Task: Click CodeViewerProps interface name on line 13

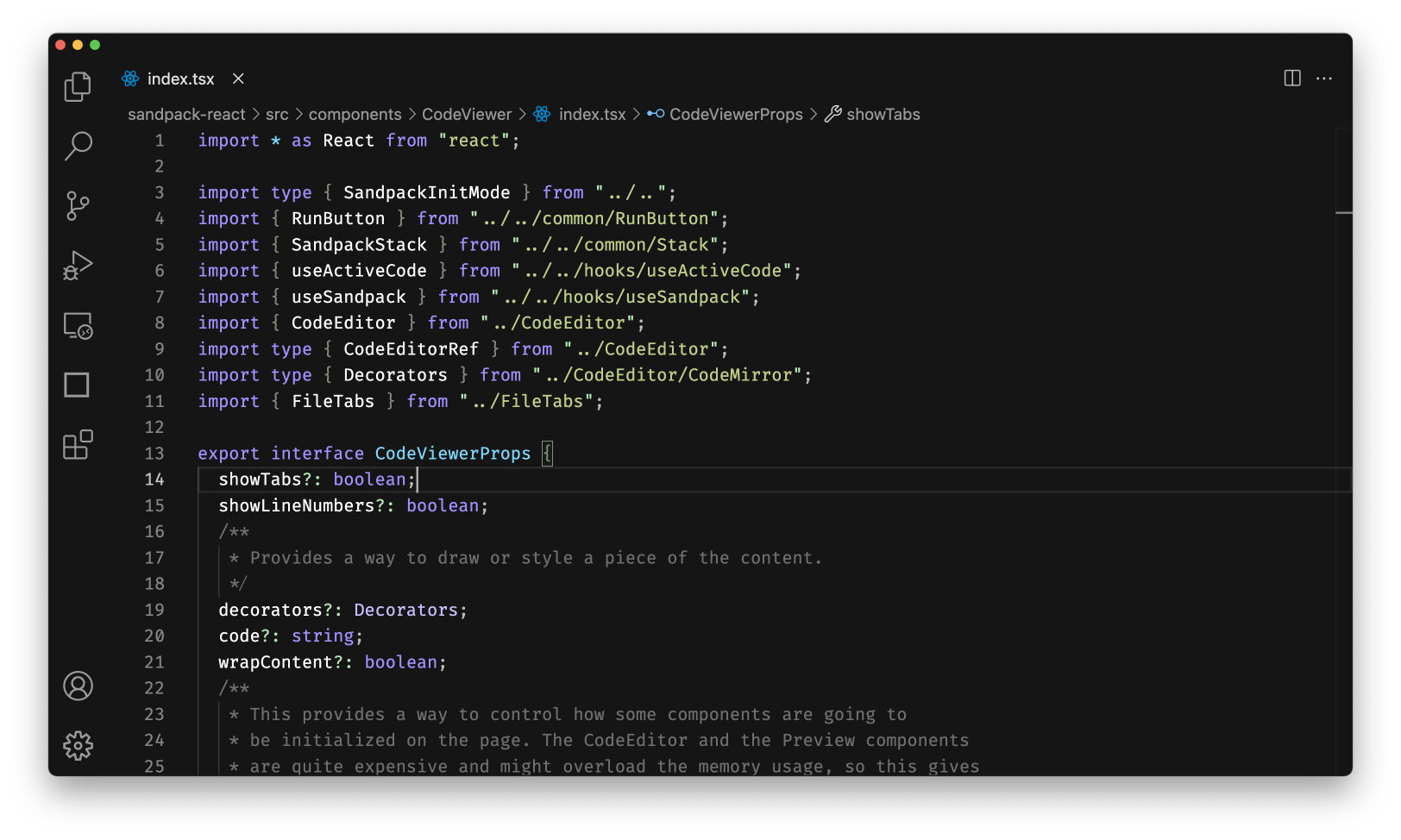Action: click(453, 454)
